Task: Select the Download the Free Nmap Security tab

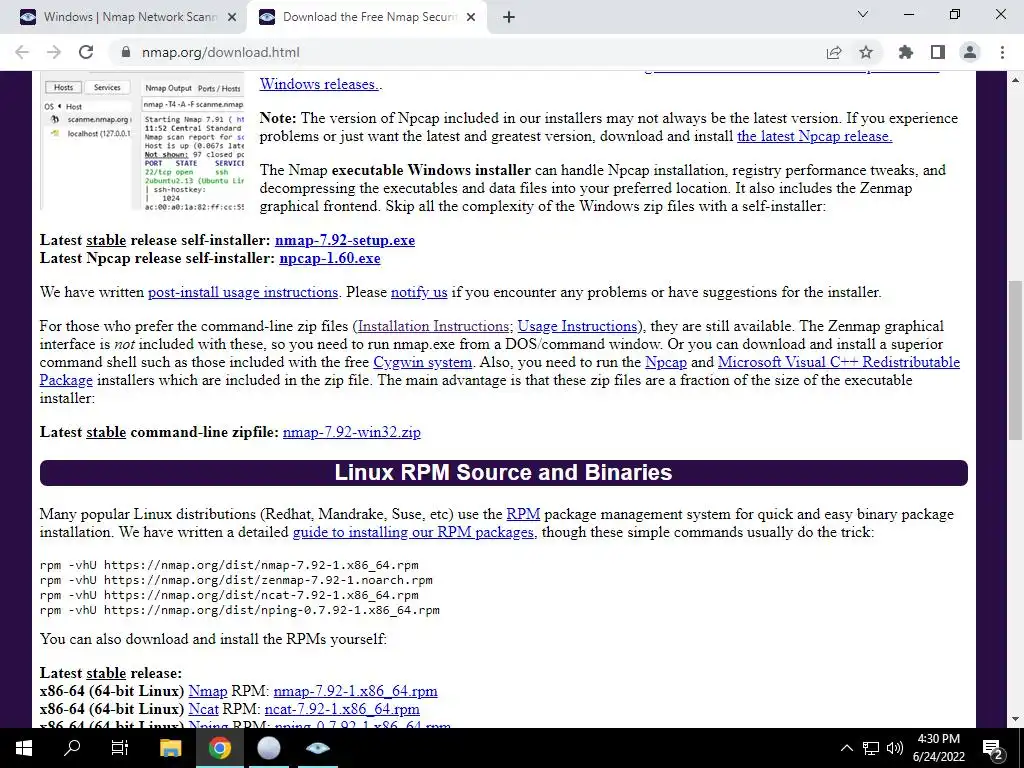Action: coord(366,17)
